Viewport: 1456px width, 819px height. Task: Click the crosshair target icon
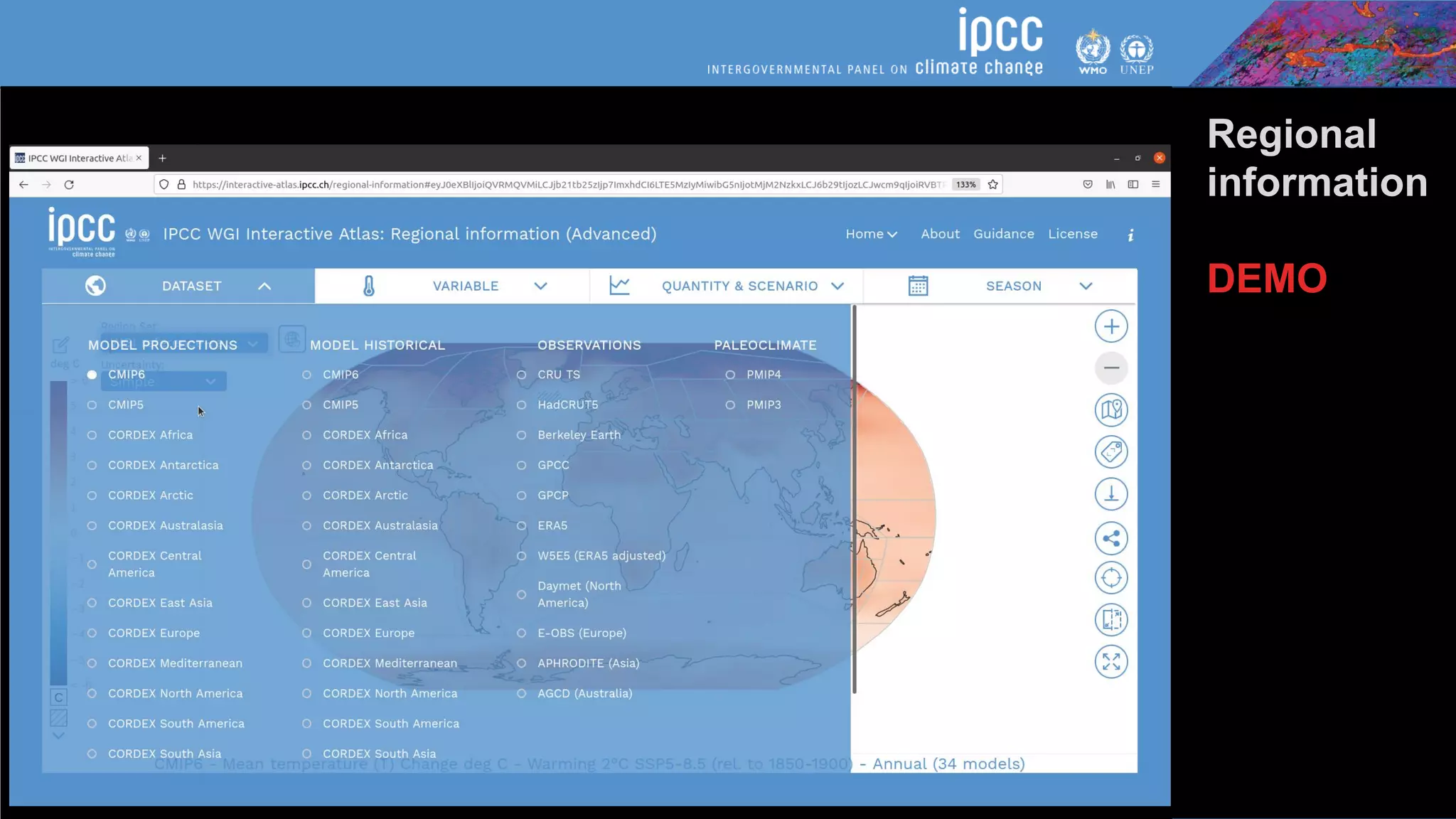[x=1111, y=578]
